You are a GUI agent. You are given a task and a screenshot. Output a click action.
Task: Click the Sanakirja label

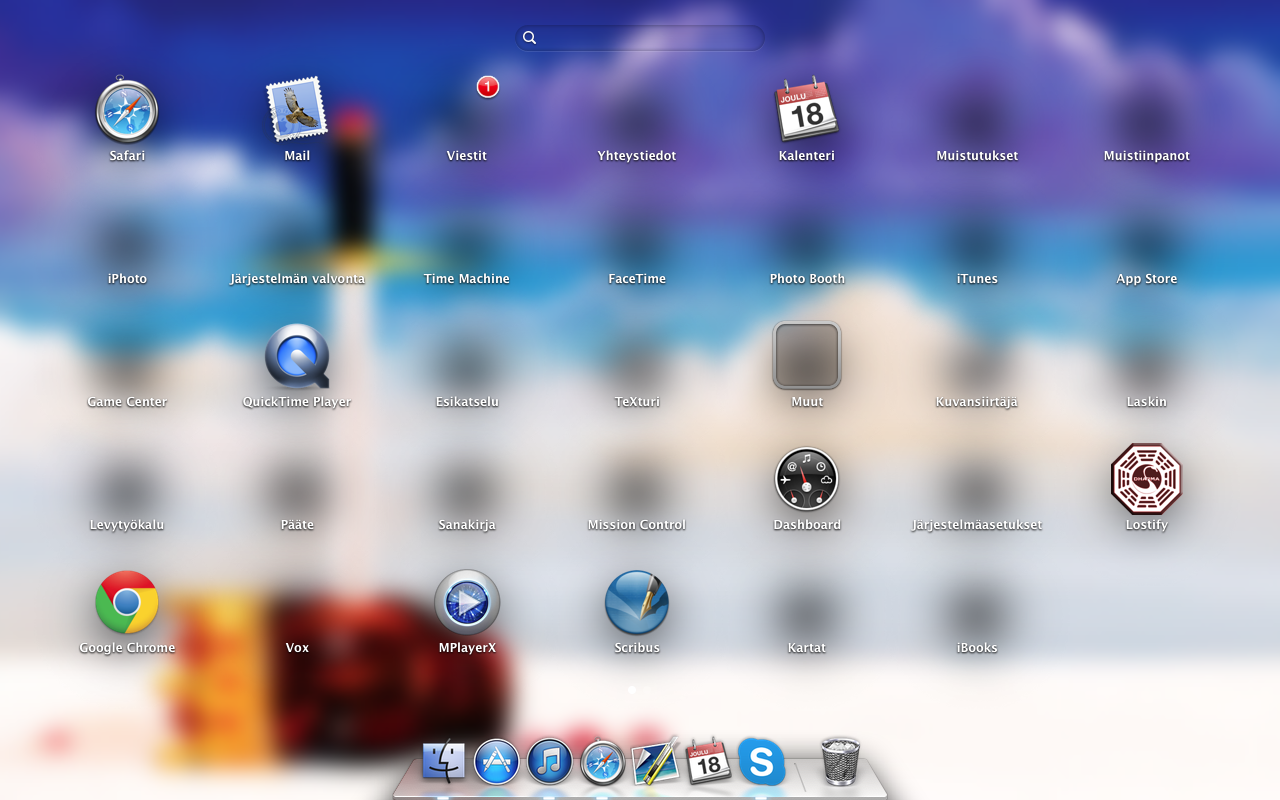click(467, 525)
